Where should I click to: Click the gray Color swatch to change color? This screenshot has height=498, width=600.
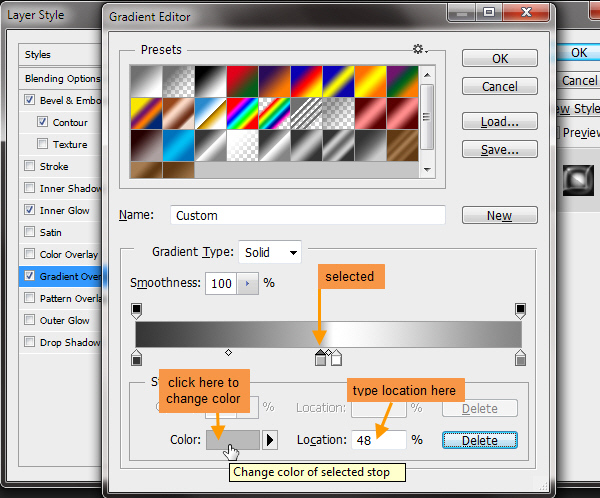tap(232, 440)
